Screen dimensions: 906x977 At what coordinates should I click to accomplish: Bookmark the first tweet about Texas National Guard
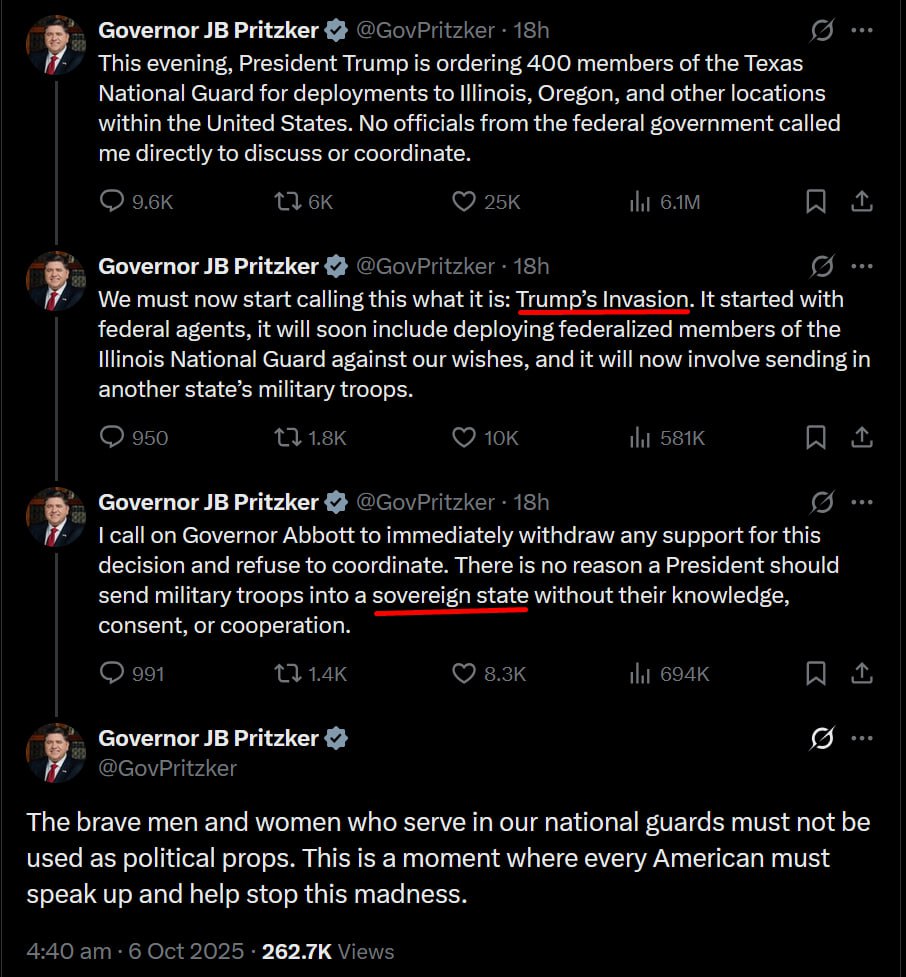point(816,202)
